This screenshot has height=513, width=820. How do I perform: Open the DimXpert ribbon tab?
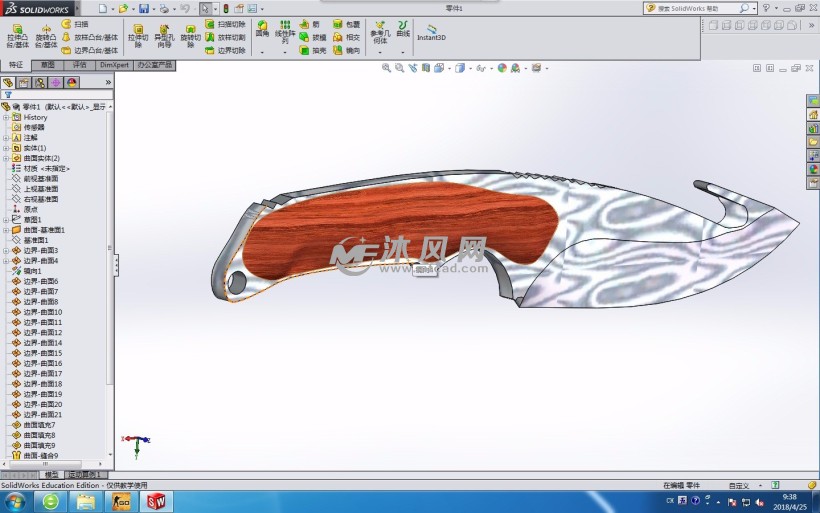coord(114,65)
